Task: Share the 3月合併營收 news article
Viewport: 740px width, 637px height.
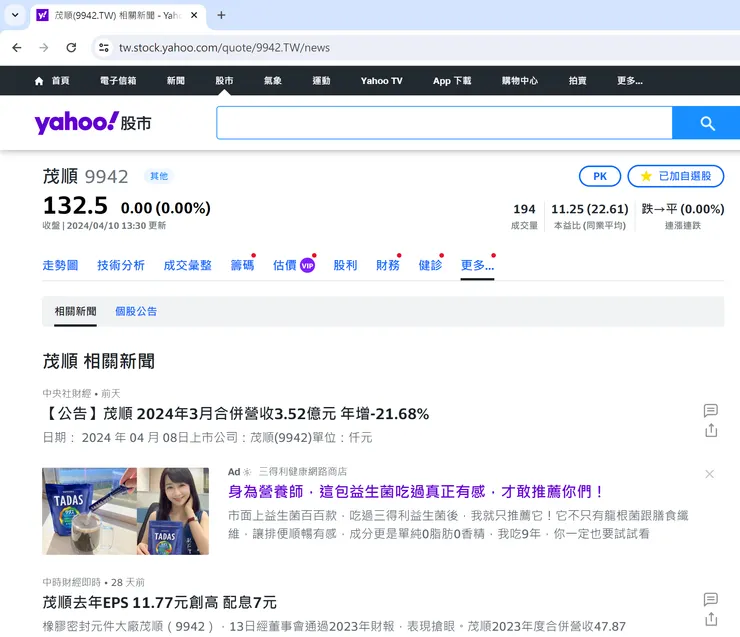Action: tap(711, 430)
